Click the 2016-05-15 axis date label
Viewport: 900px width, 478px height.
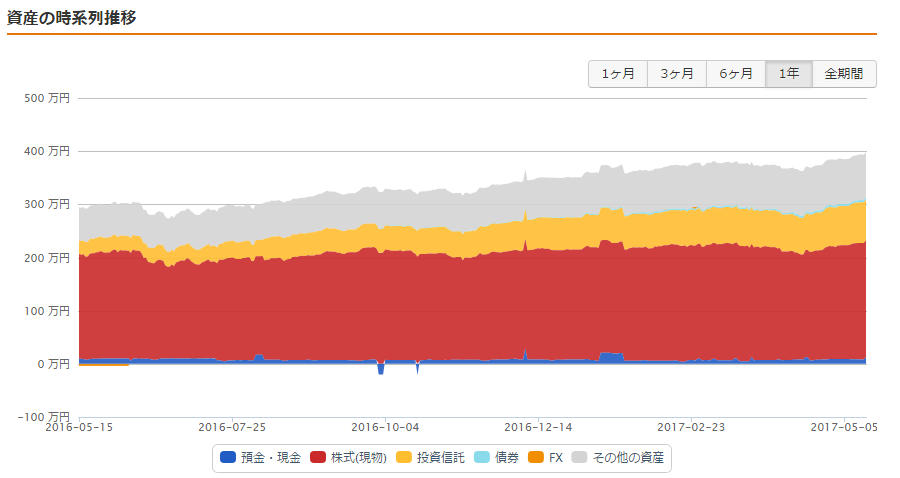coord(79,428)
